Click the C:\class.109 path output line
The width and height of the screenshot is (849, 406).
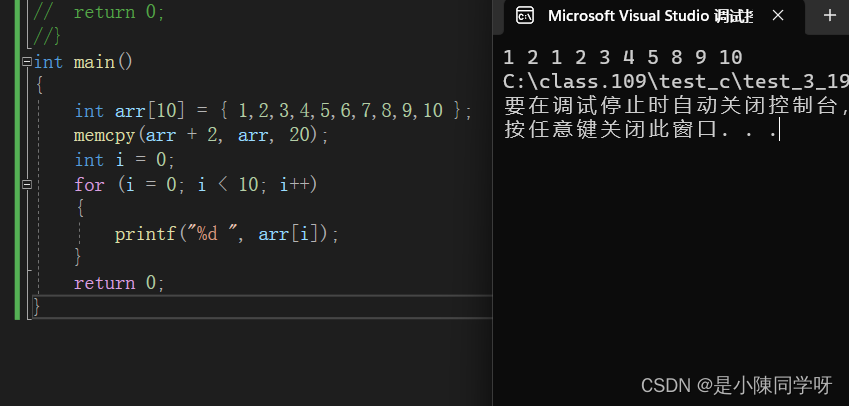tap(676, 82)
